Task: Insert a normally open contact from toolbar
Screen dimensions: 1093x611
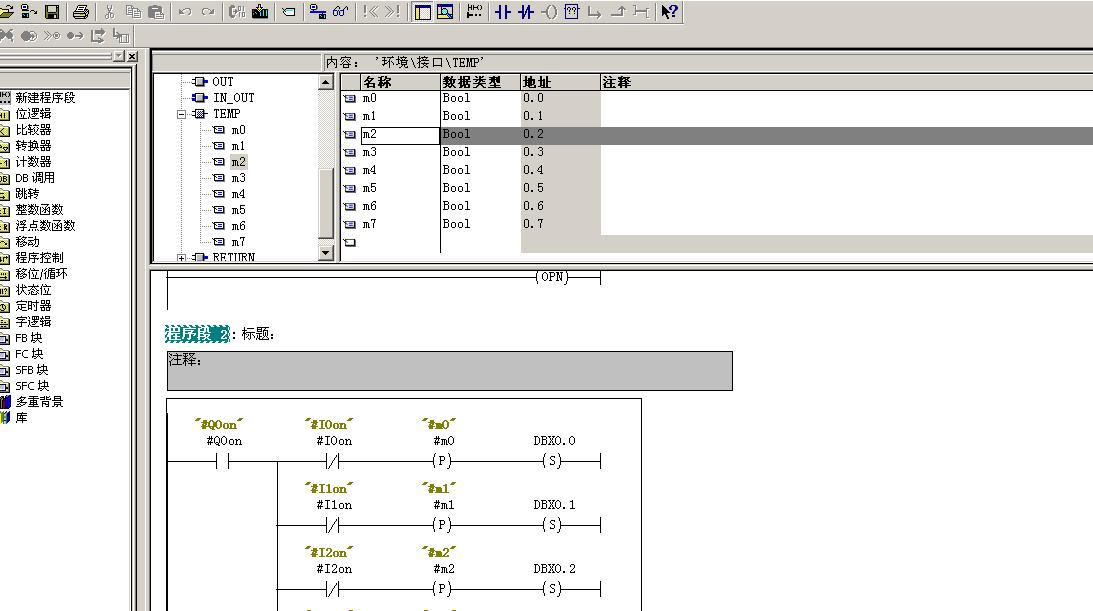Action: pos(502,12)
